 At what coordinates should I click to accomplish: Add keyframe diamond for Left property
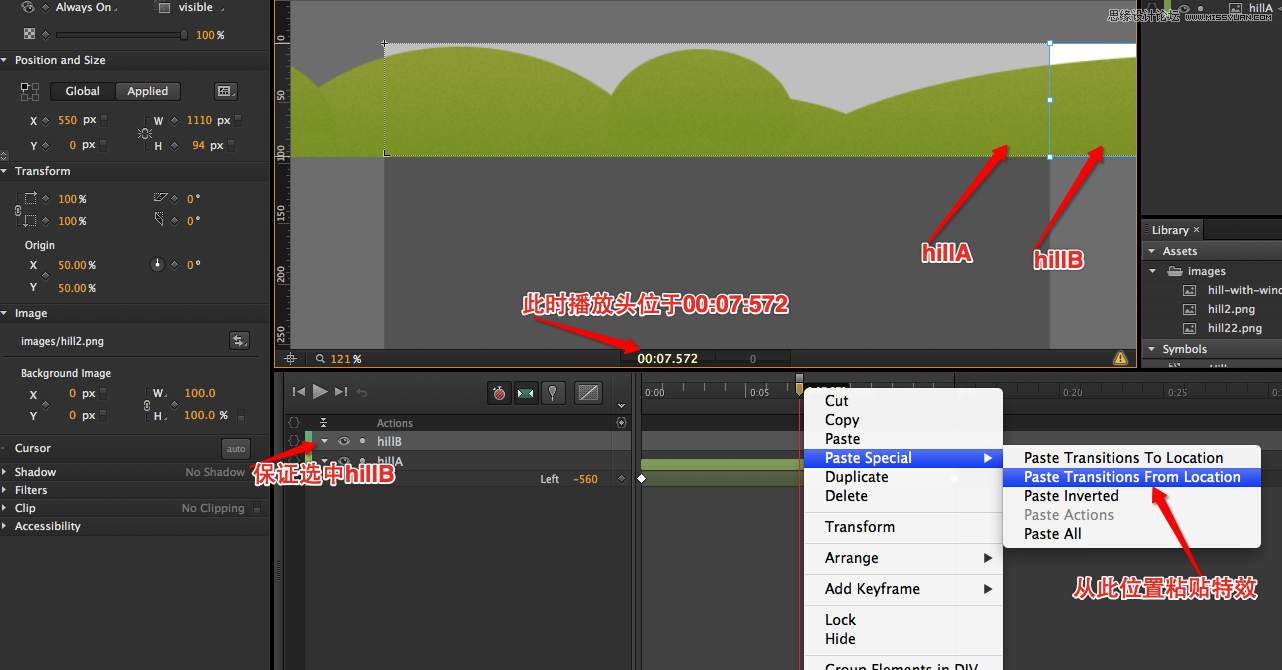[x=622, y=479]
